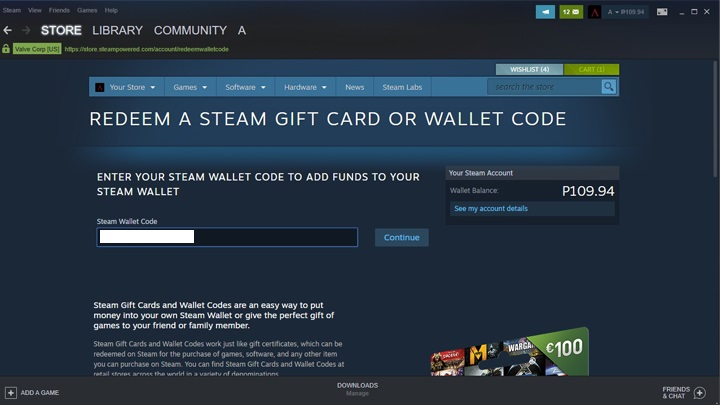Screen dimensions: 720x405
Task: Open the Hardware dropdown menu
Action: pyautogui.click(x=305, y=87)
